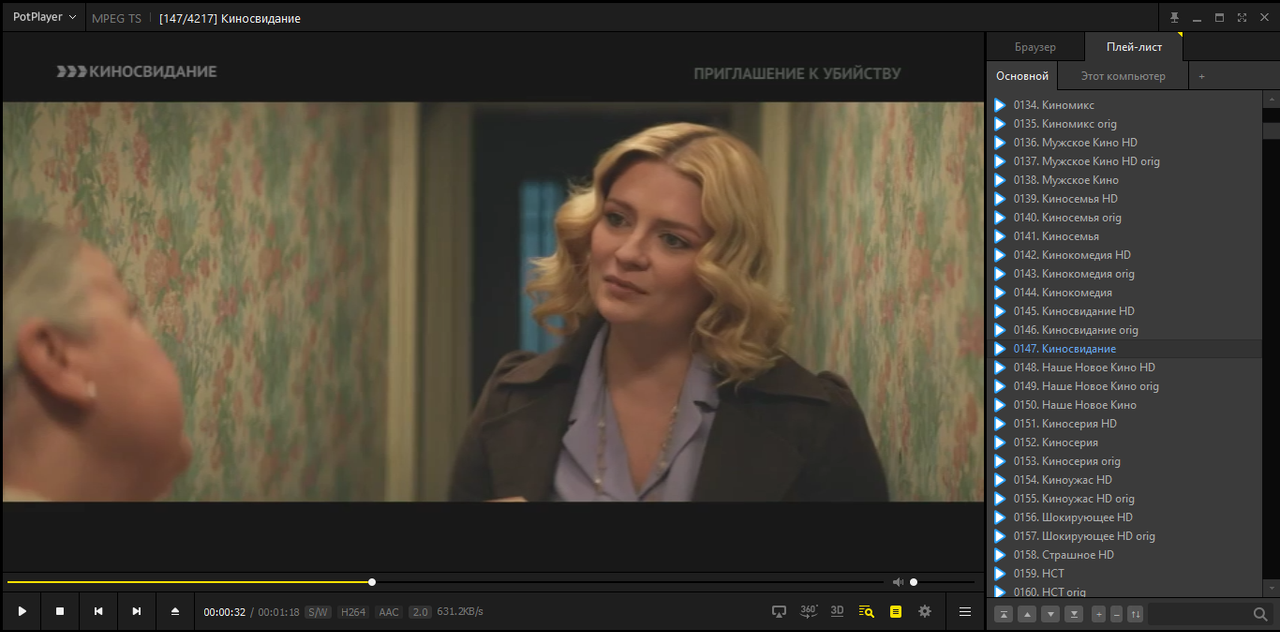Jump to the previous playlist item
The width and height of the screenshot is (1280, 632).
click(98, 611)
